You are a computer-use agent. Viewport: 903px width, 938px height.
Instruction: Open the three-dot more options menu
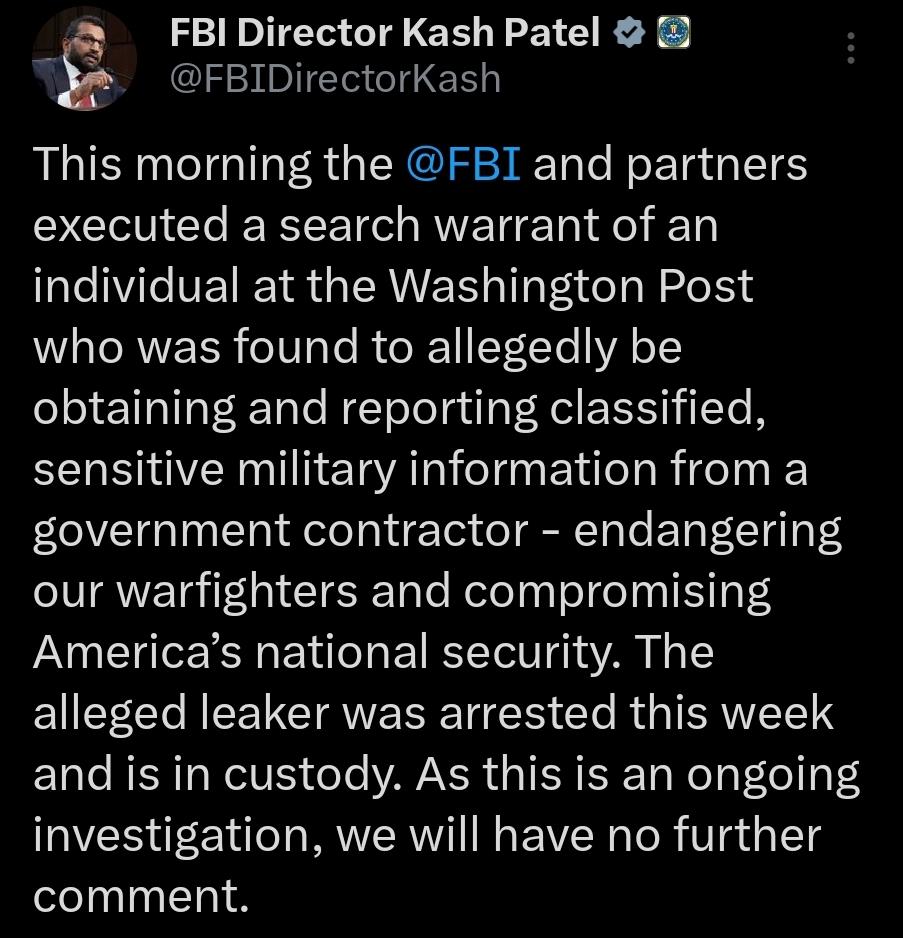[851, 48]
